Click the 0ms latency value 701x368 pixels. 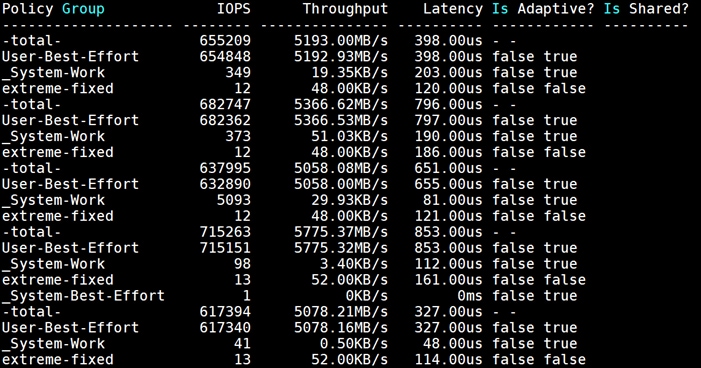pos(470,296)
